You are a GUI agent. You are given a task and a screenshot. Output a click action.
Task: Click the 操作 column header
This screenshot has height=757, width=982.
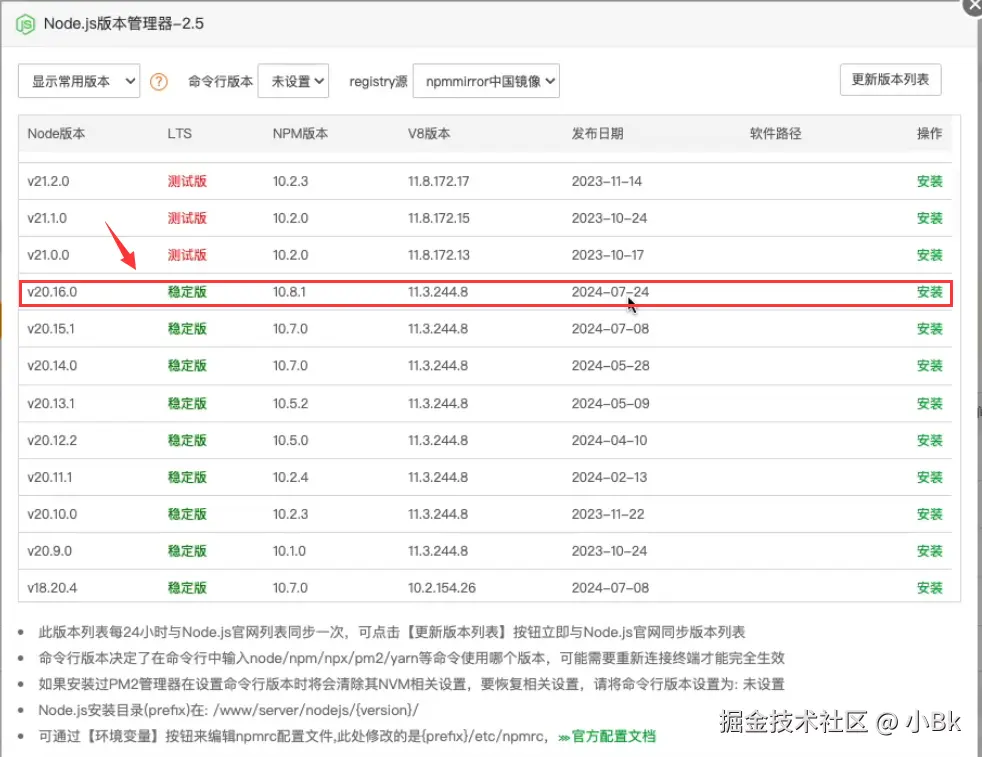tap(929, 133)
